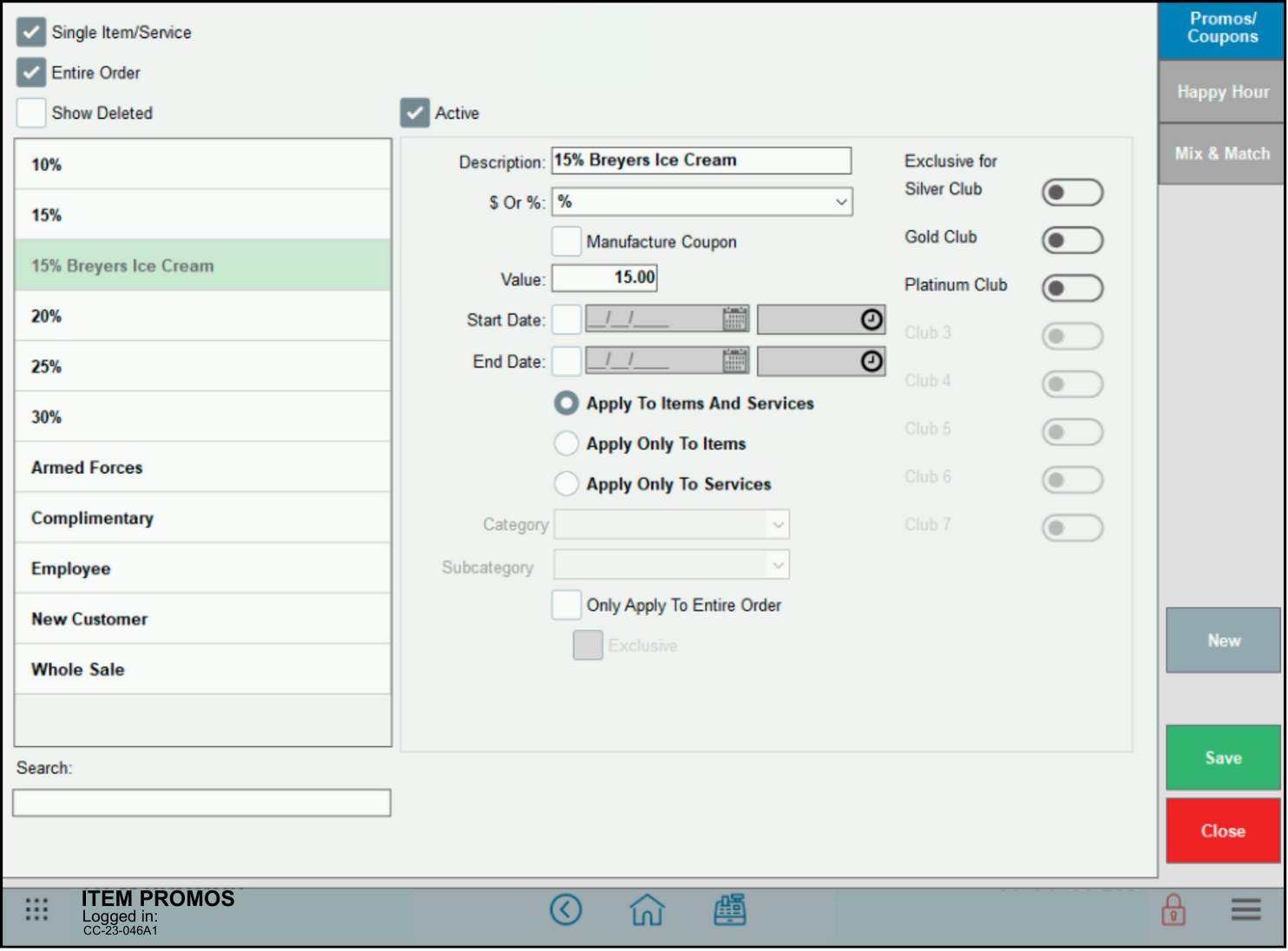
Task: Select Apply Only To Items
Action: 566,443
